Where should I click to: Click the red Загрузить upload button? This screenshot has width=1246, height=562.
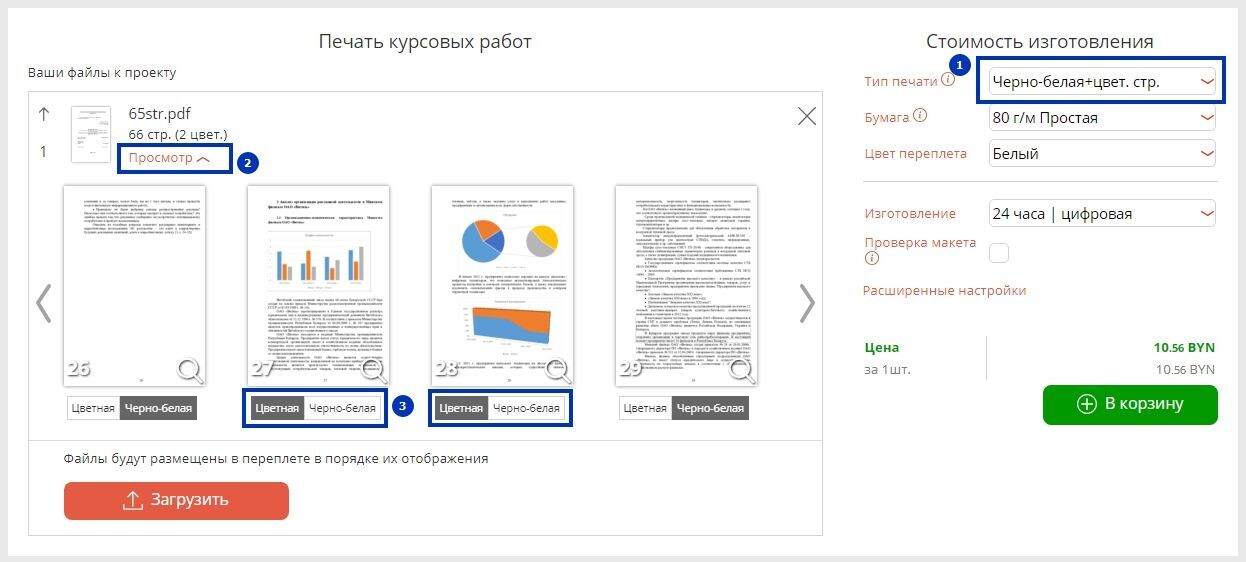[x=176, y=500]
